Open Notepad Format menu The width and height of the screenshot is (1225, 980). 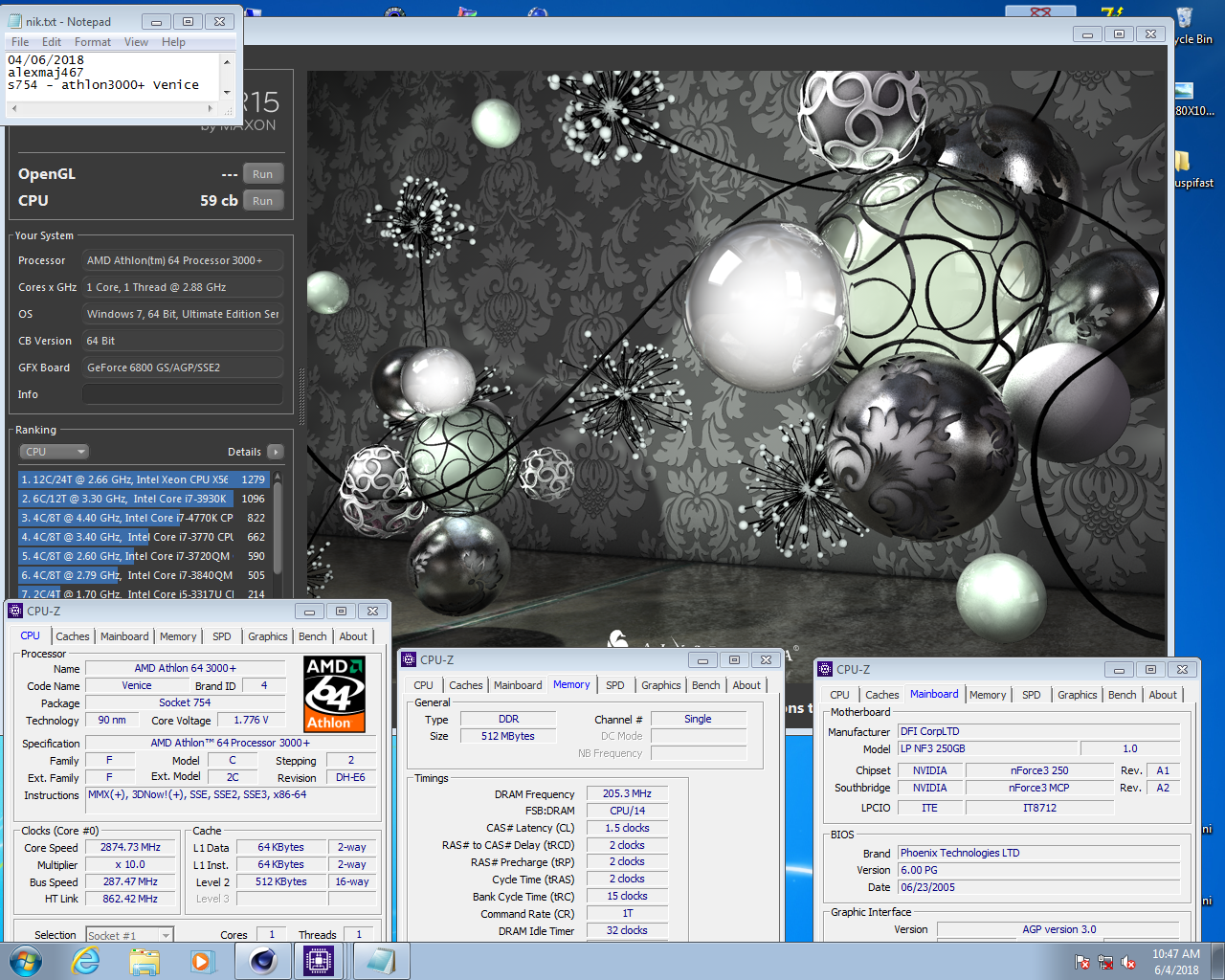[93, 42]
